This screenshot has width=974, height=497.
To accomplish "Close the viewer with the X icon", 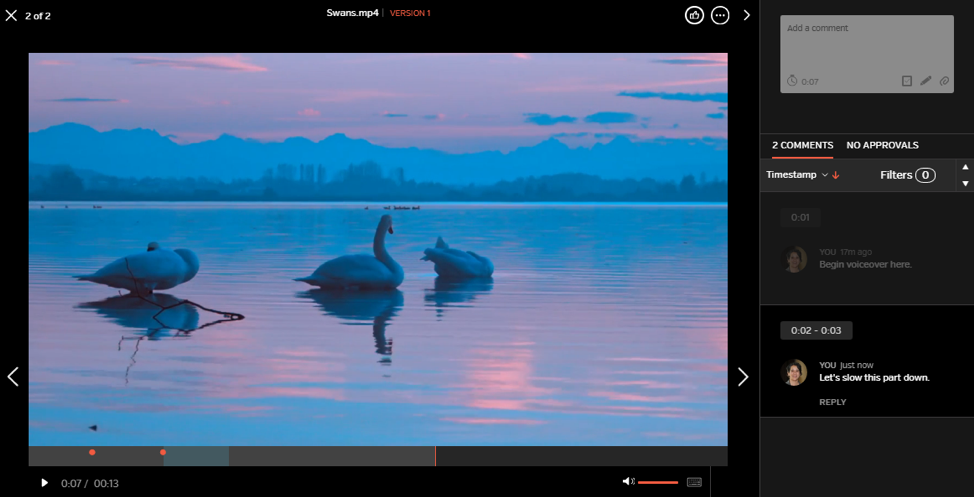I will coord(11,16).
